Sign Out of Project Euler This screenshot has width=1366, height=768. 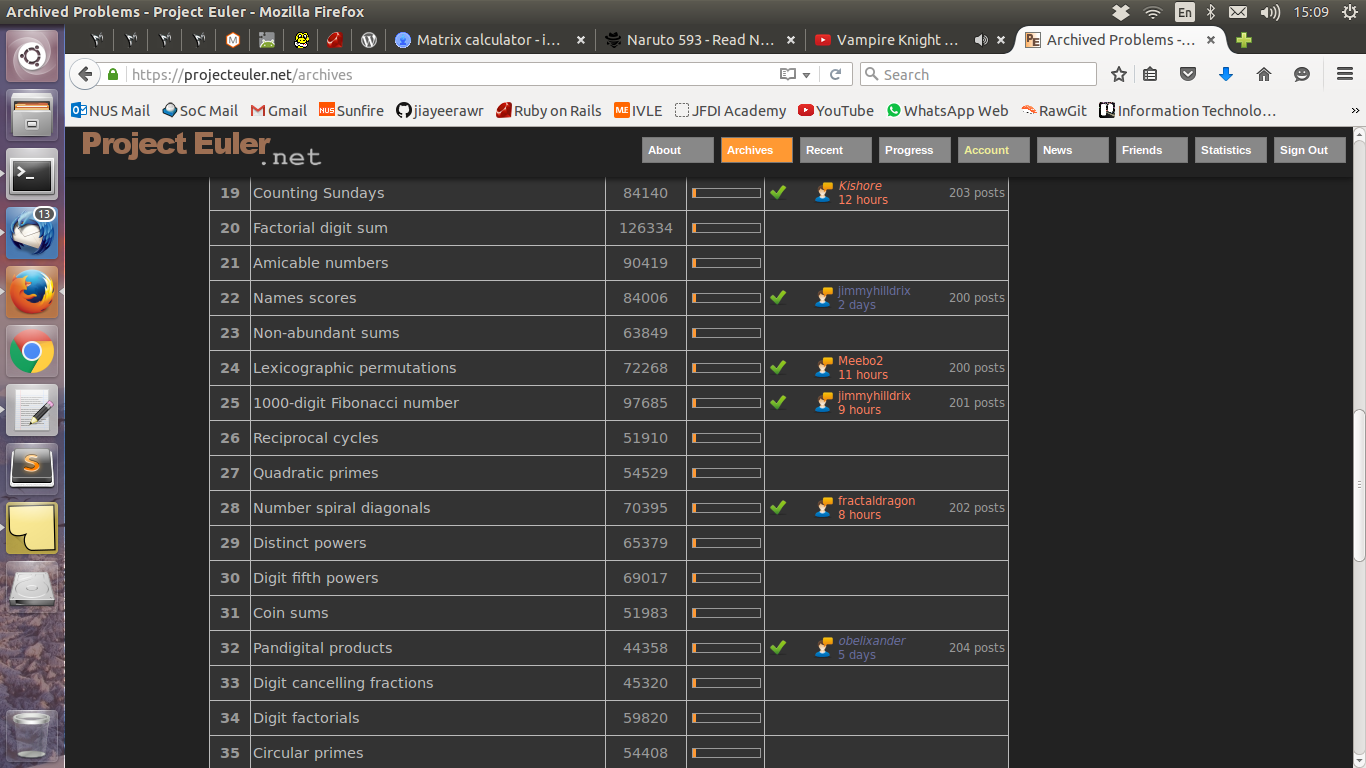tap(1310, 150)
